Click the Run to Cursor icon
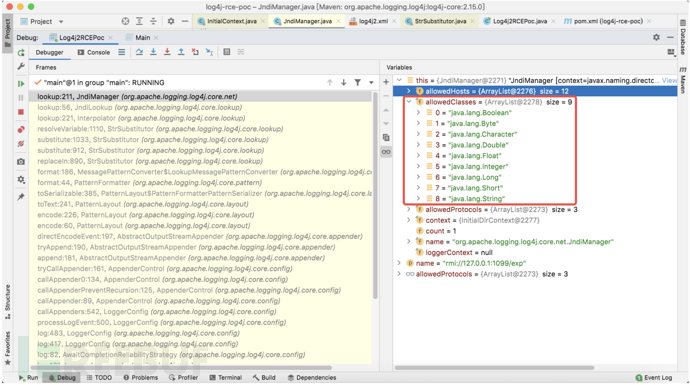The image size is (690, 385). tap(209, 52)
